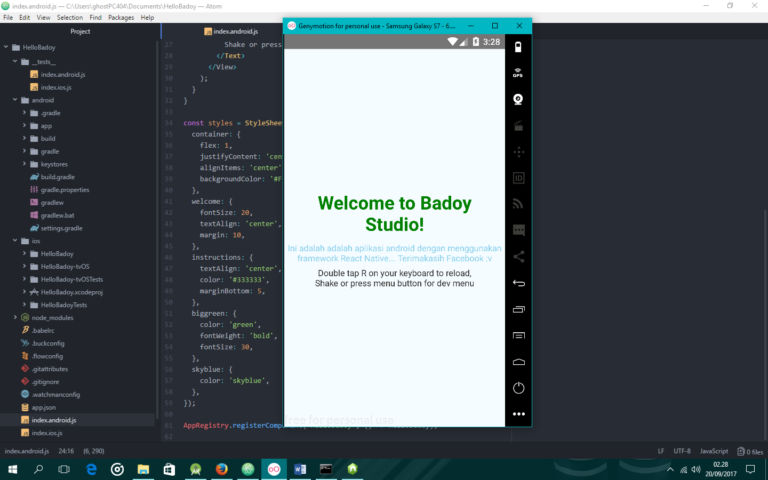The image size is (768, 480).
Task: Collapse the android folder in project tree
Action: pyautogui.click(x=14, y=100)
